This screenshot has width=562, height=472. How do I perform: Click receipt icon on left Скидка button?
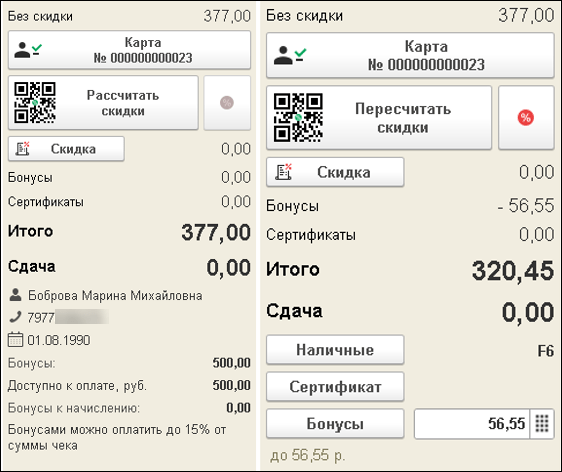tap(22, 149)
